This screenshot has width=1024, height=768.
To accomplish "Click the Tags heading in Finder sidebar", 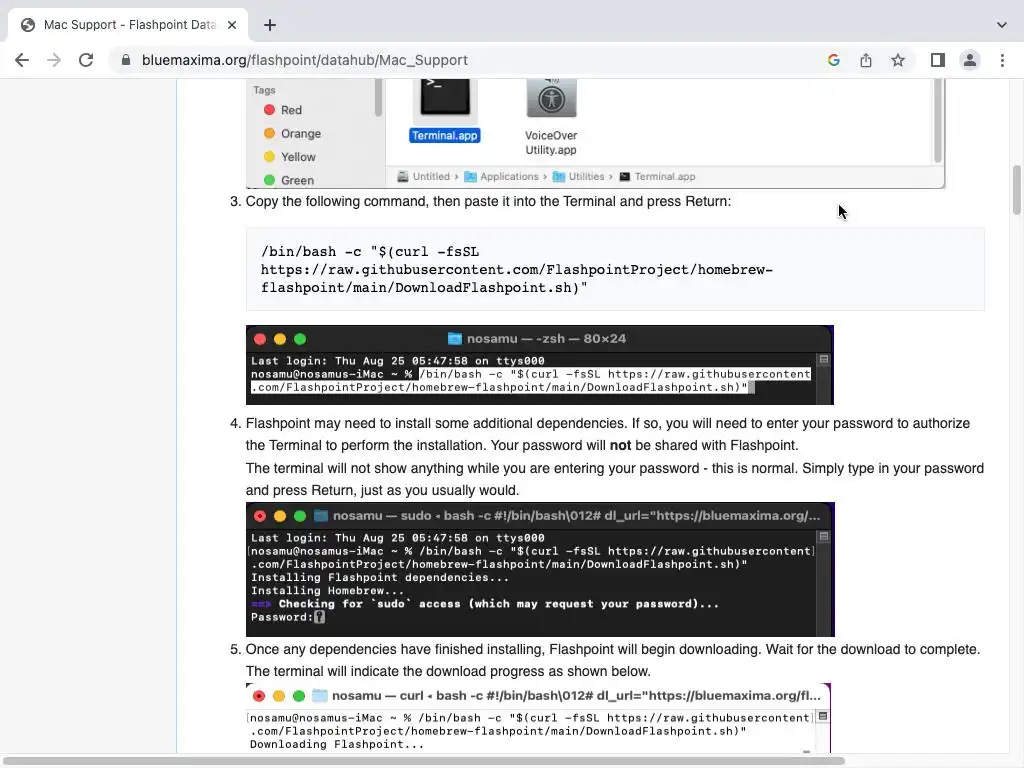I will [x=264, y=90].
